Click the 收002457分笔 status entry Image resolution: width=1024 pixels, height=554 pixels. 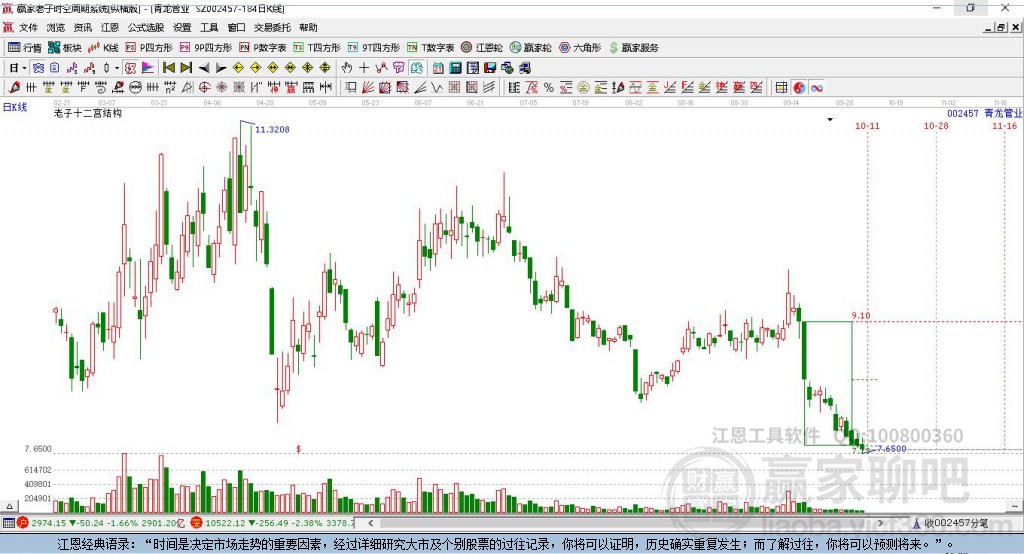(951, 523)
